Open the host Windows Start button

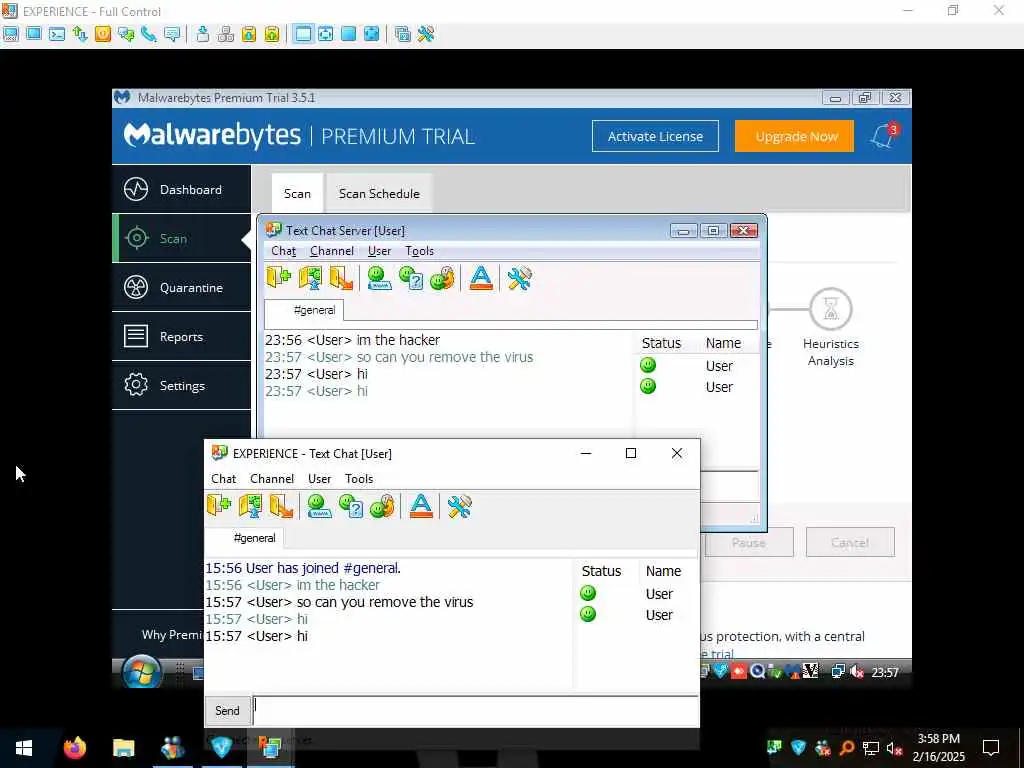24,747
